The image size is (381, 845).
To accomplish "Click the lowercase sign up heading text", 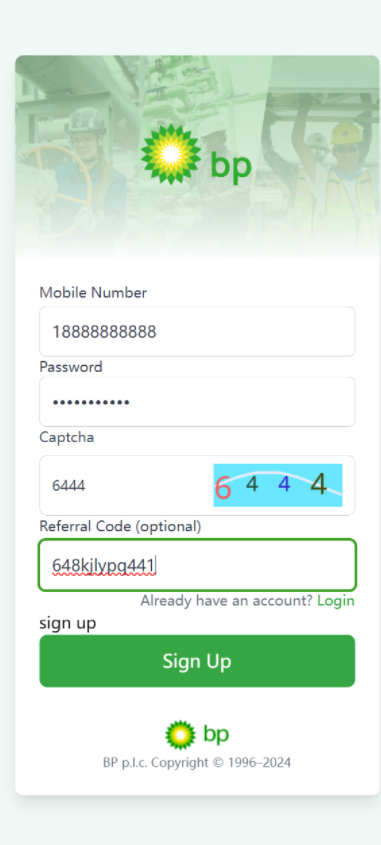I will [68, 623].
